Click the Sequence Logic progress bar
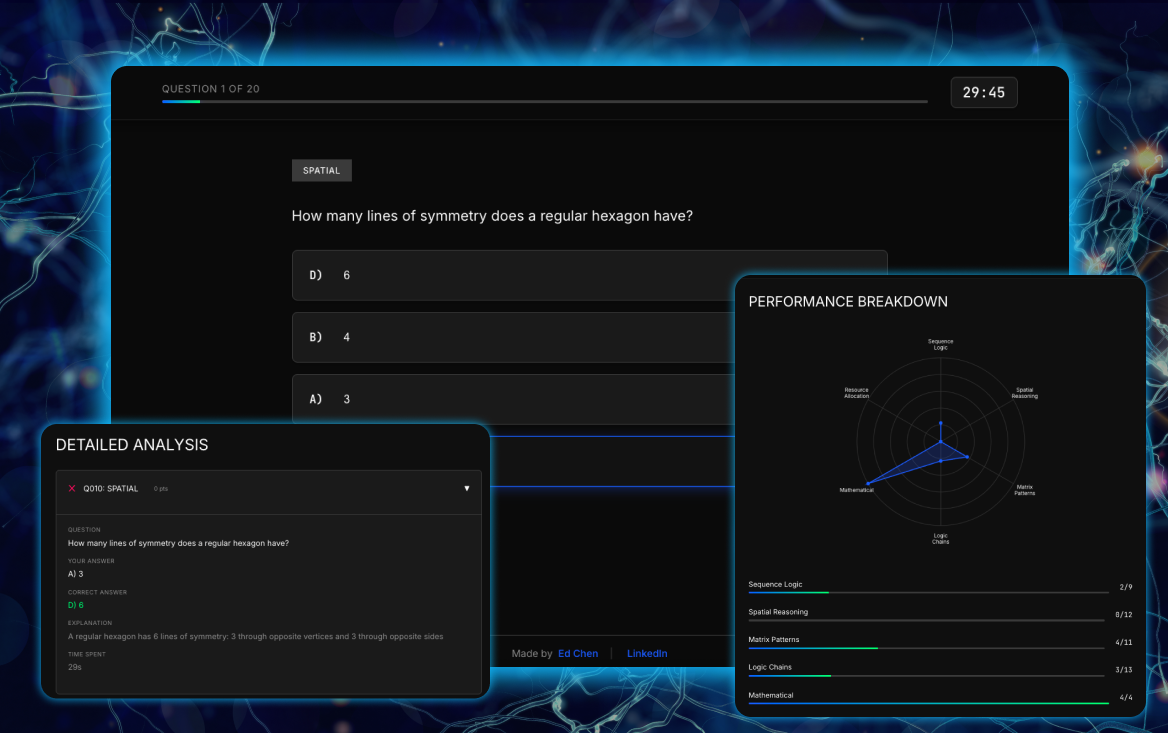This screenshot has height=733, width=1168. click(x=928, y=592)
